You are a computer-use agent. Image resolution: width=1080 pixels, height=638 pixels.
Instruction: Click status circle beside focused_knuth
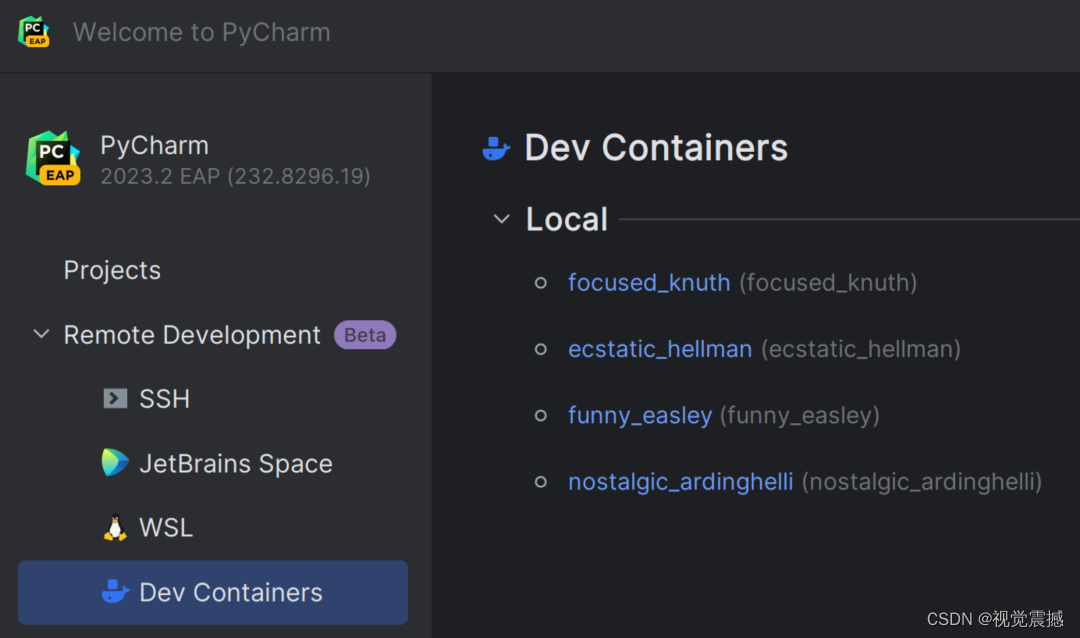[x=541, y=283]
